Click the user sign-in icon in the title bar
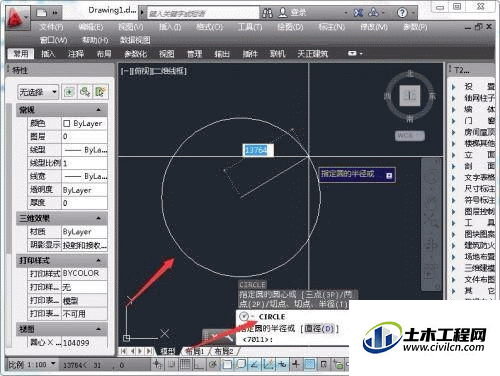This screenshot has width=500, height=376. coord(283,13)
